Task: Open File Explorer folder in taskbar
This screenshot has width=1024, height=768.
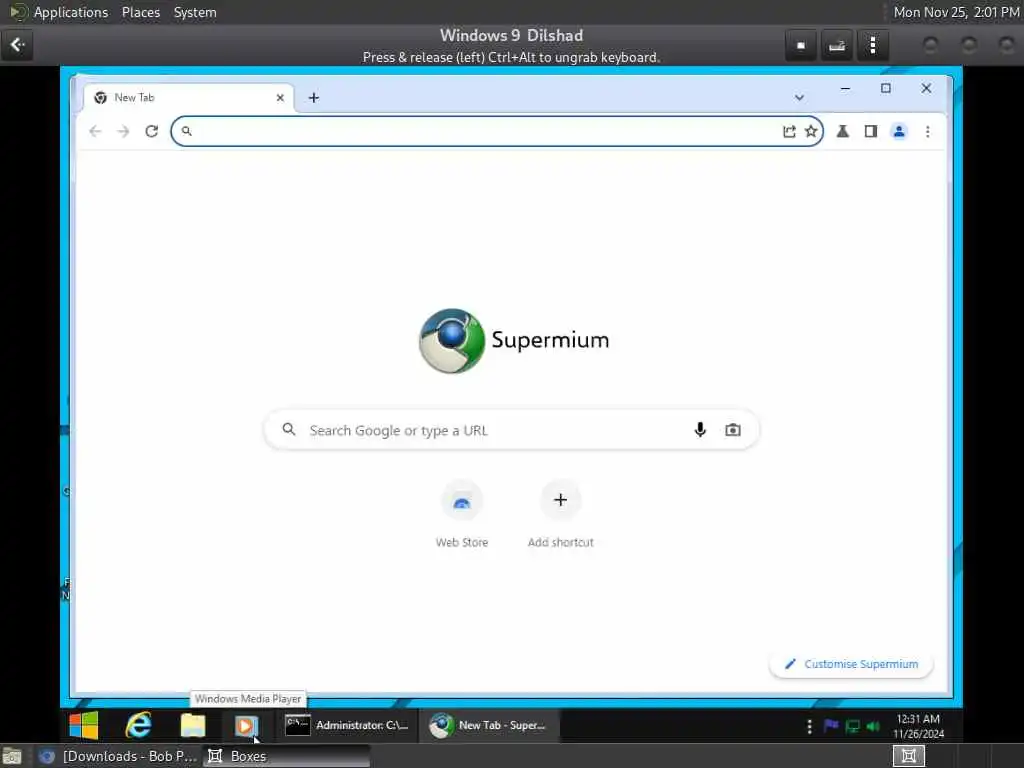Action: point(193,726)
